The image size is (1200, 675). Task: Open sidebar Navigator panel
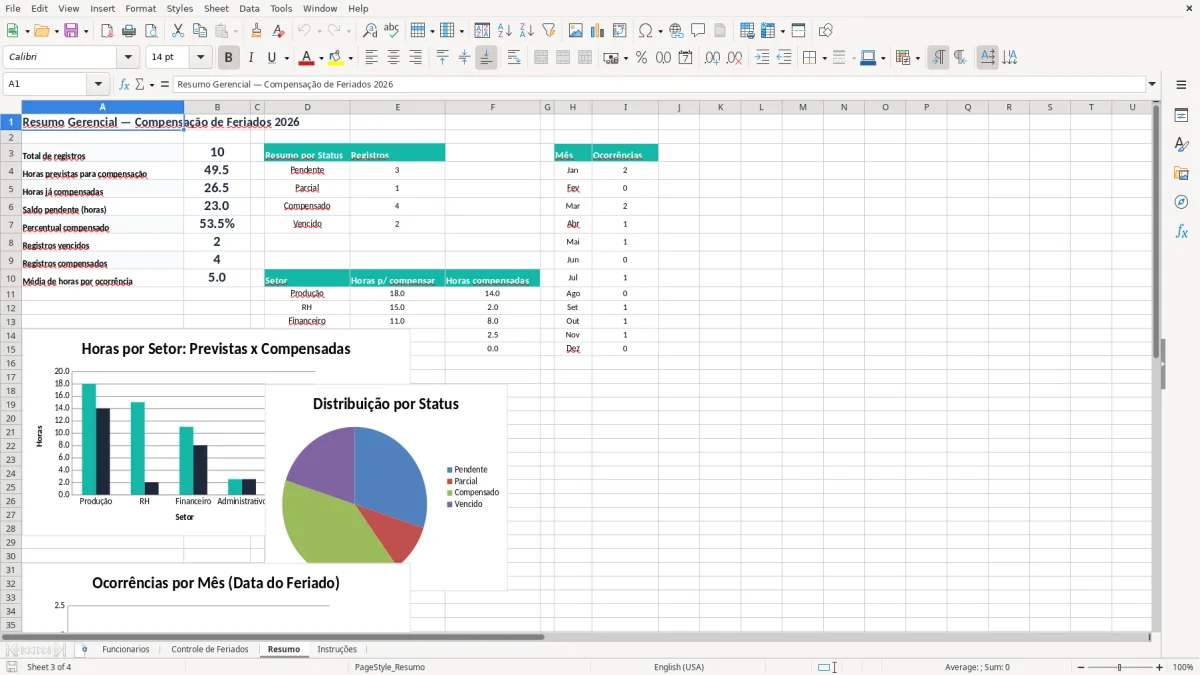point(1181,202)
